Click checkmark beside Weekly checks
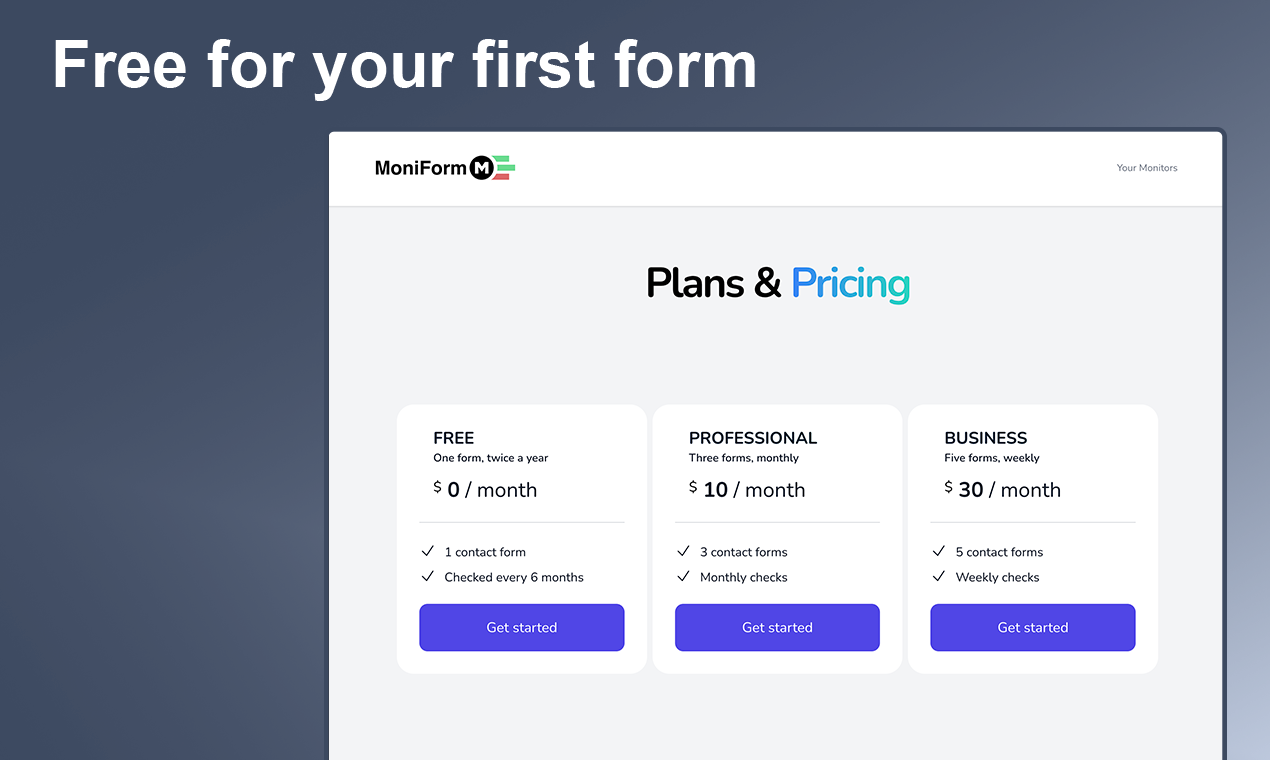The width and height of the screenshot is (1270, 760). [x=939, y=576]
